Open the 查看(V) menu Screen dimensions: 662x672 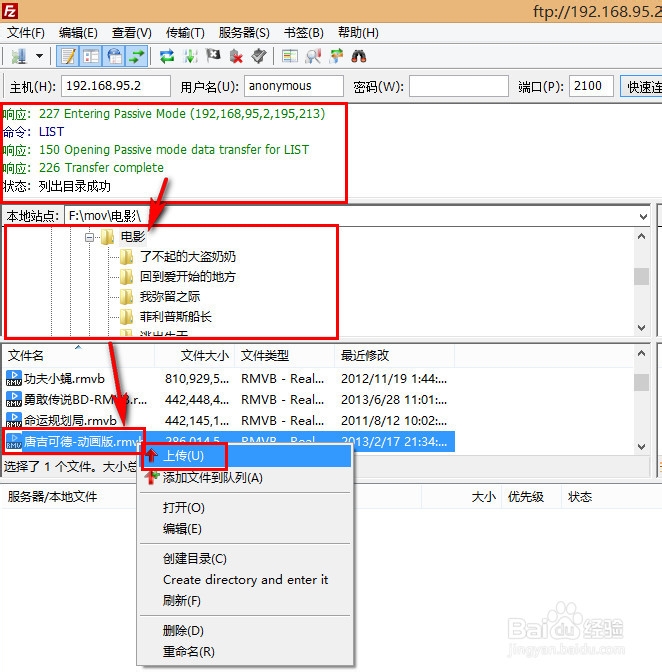pyautogui.click(x=132, y=33)
